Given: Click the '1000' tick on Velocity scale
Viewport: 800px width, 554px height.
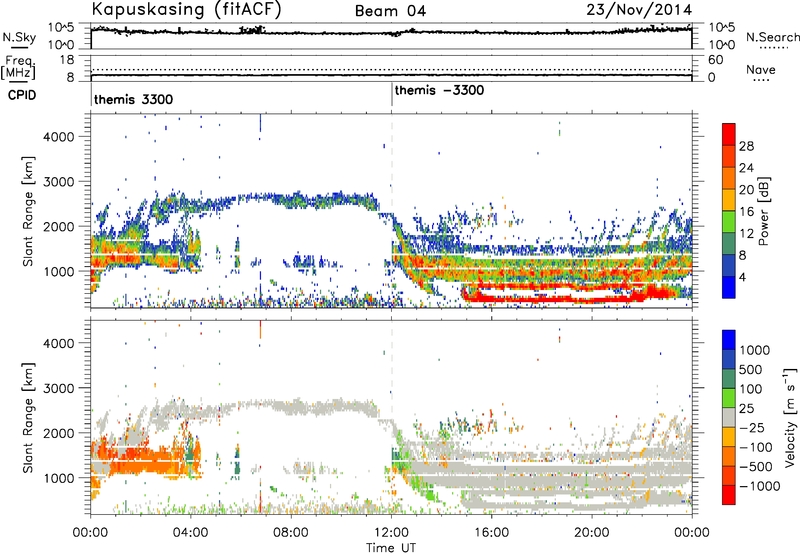Looking at the screenshot, I should pyautogui.click(x=754, y=350).
